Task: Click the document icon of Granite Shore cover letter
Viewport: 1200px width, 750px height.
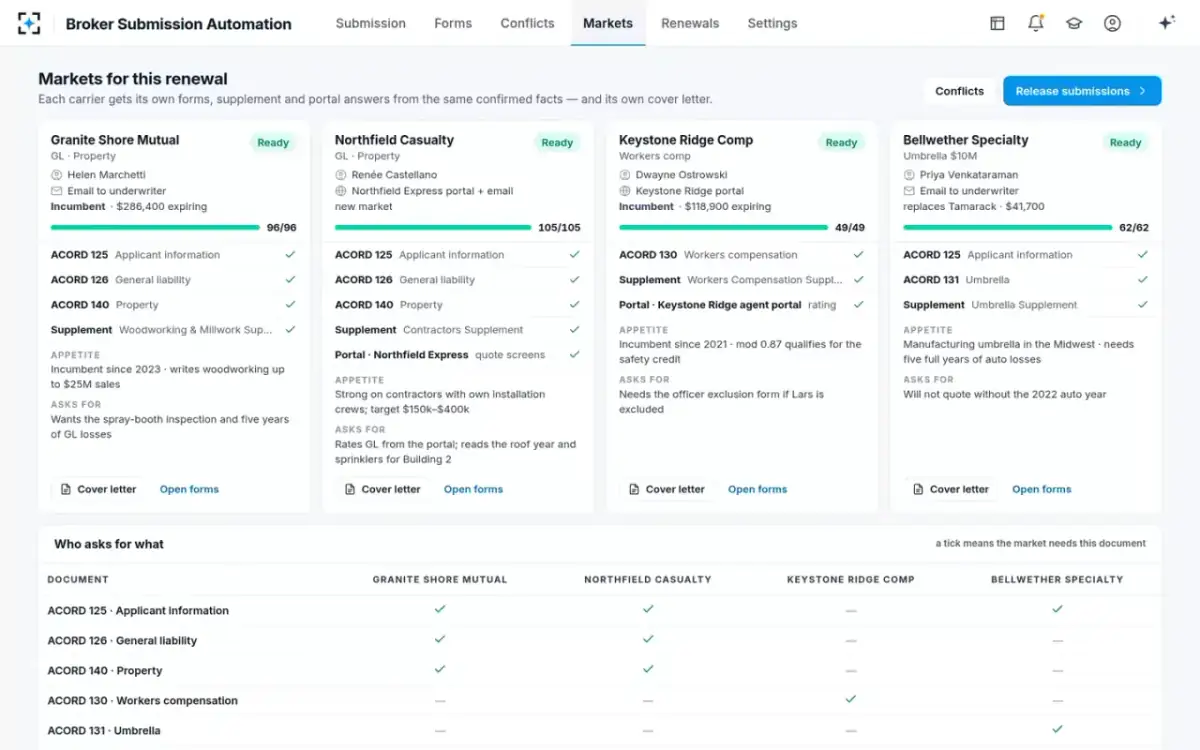Action: tap(66, 489)
